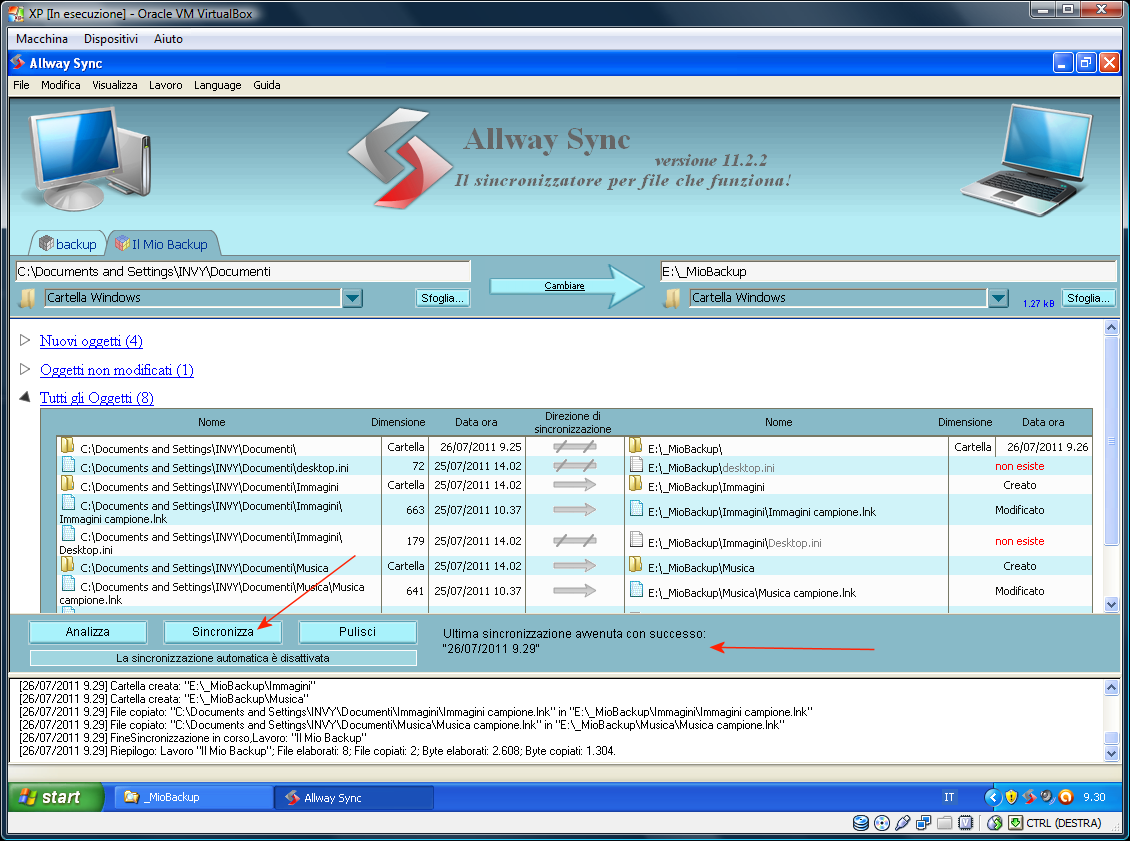Click the file icon of E:\_MioBackup\desktop.ini
1130x841 pixels.
pos(636,465)
